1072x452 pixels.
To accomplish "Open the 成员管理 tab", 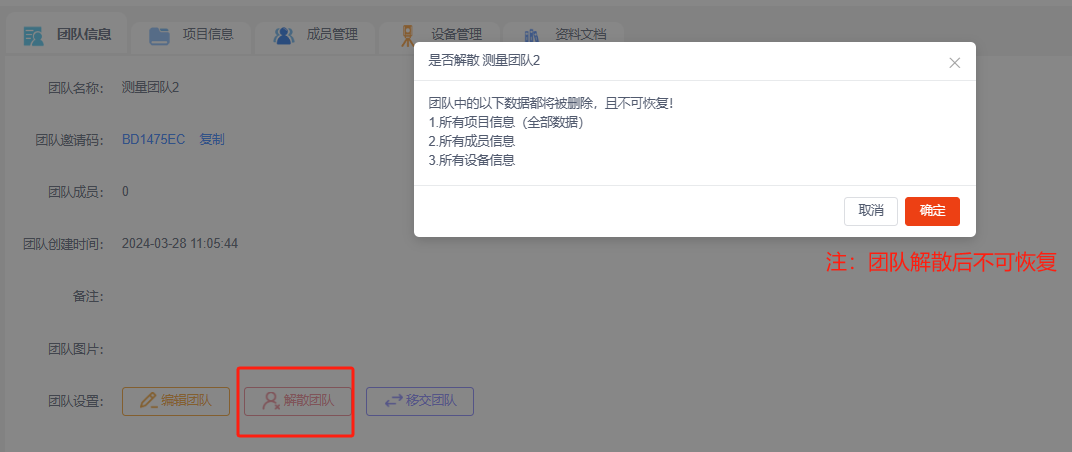I will coord(332,34).
